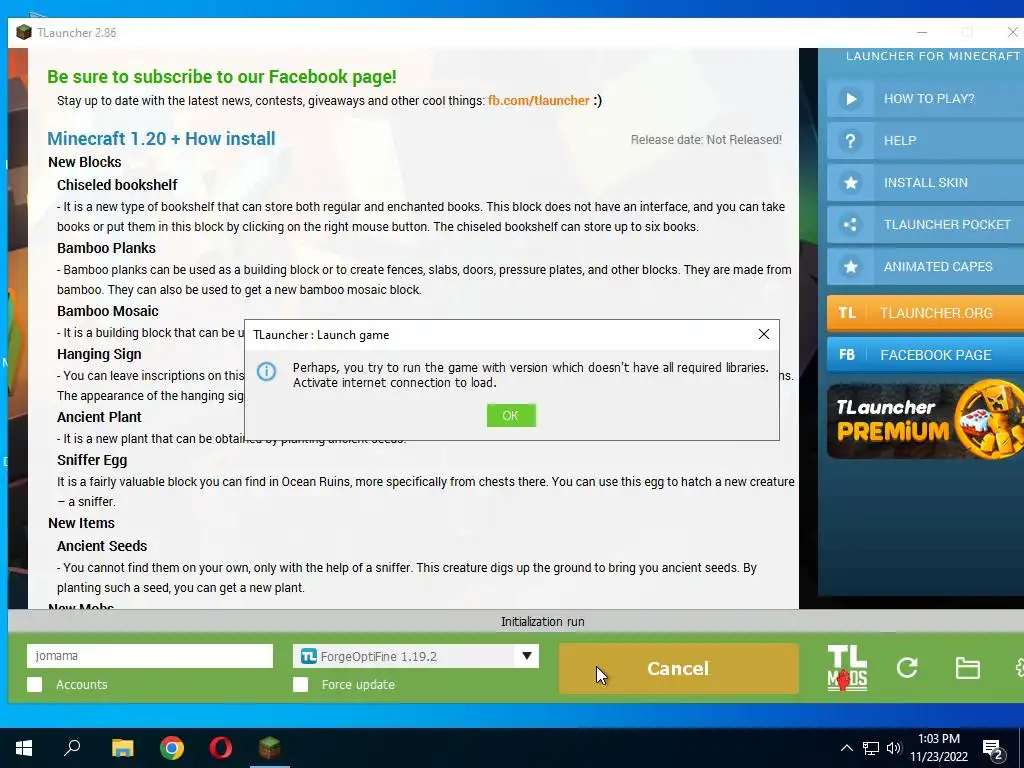Open INSTALL SKIN menu item
Viewport: 1024px width, 768px height.
tap(925, 183)
